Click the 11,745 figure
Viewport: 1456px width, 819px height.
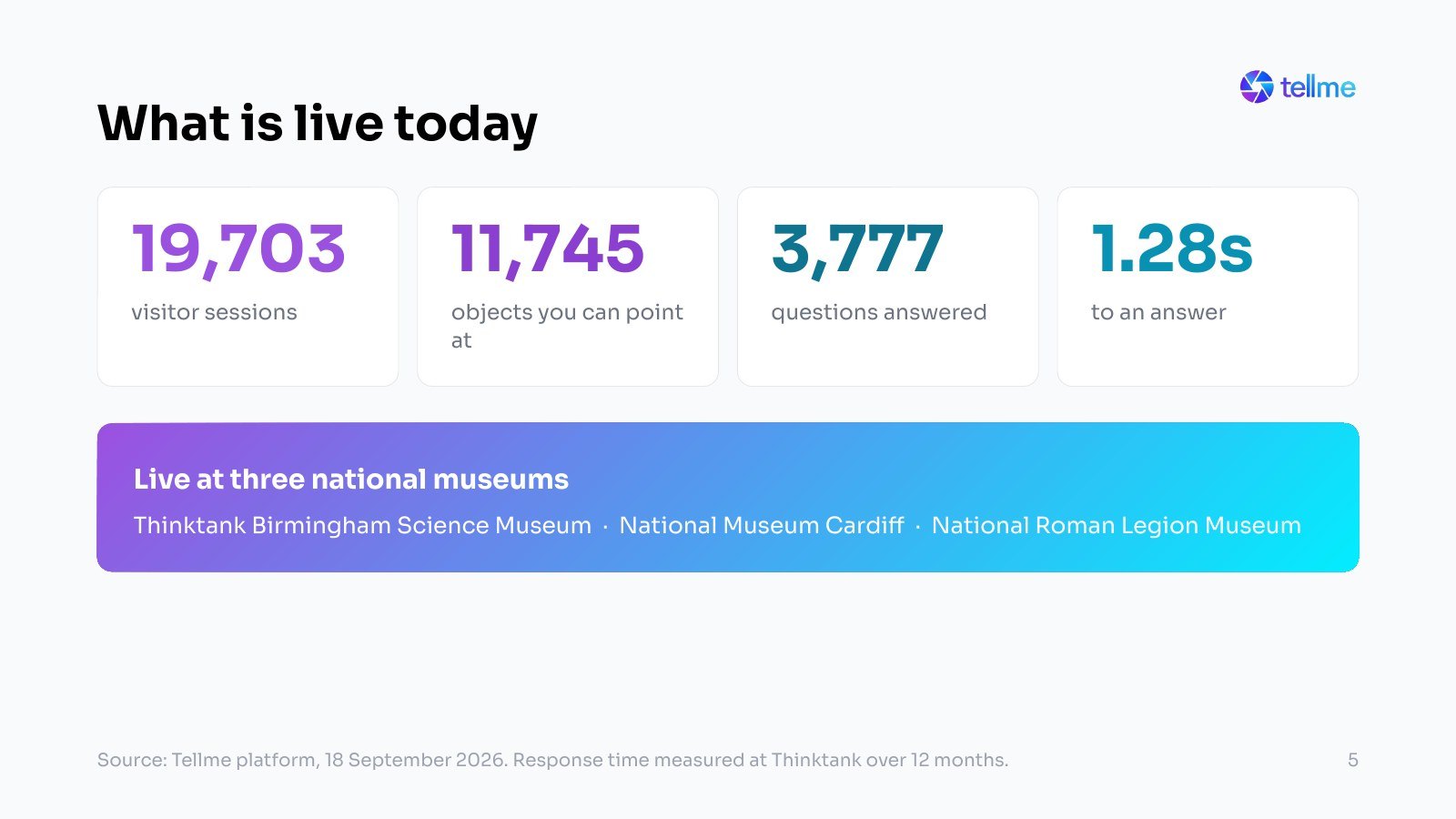click(548, 248)
